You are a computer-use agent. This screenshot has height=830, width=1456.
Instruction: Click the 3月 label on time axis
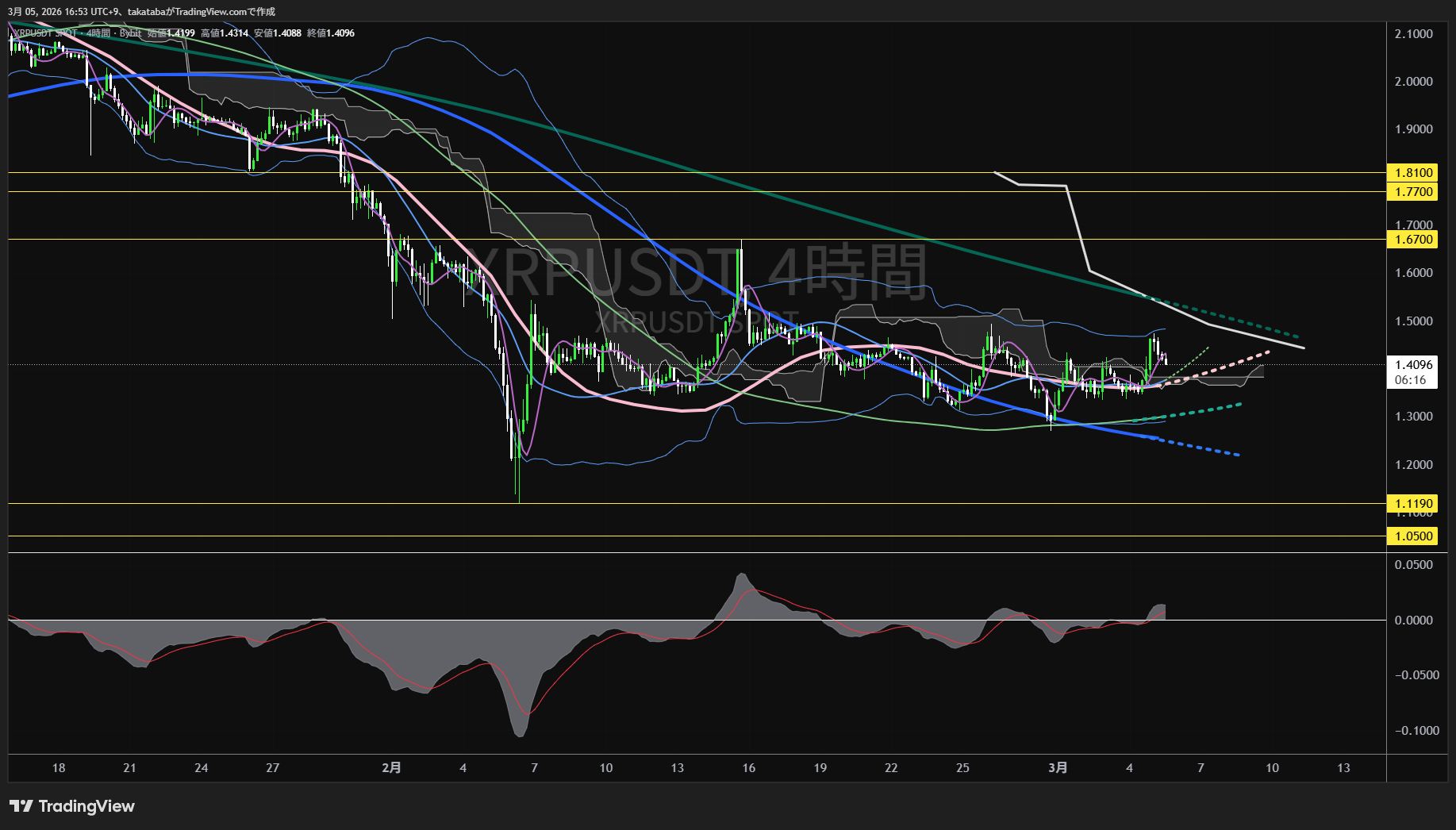point(1058,767)
